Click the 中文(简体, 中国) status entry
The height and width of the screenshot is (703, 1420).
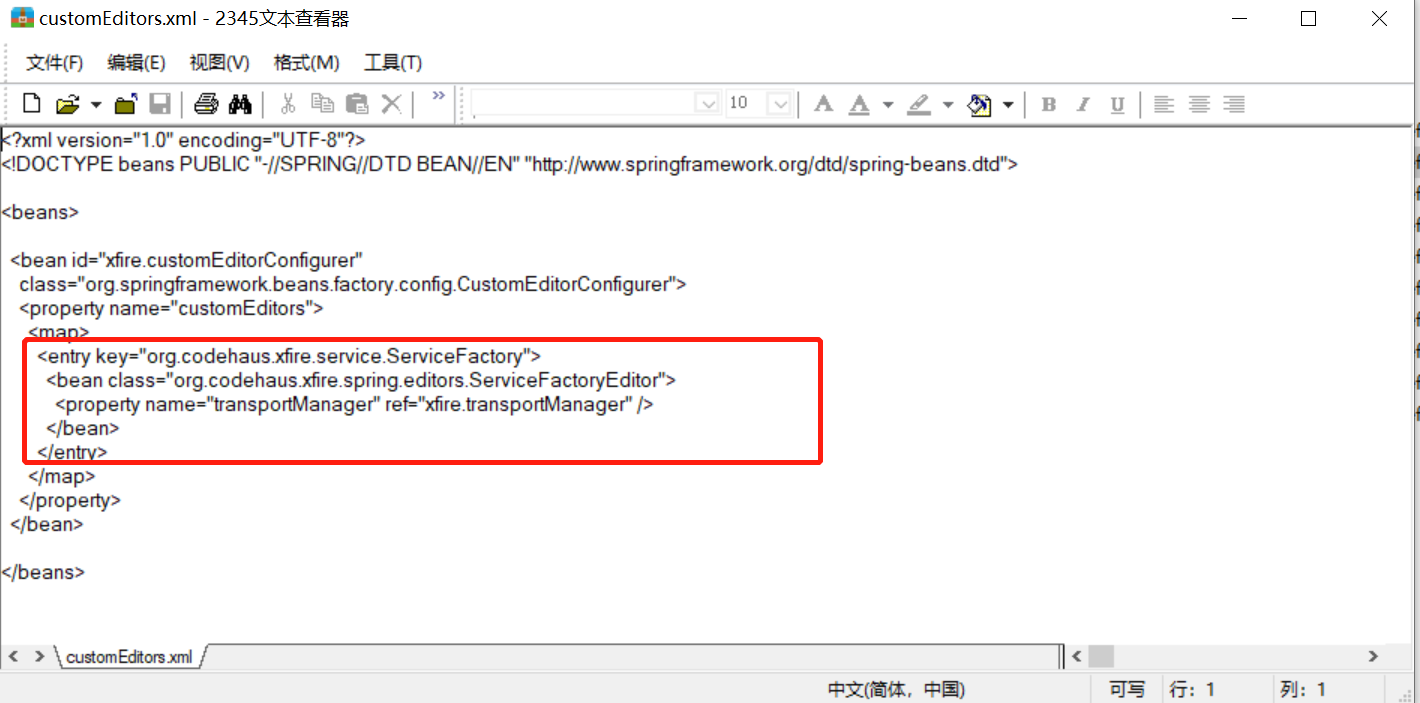tap(896, 689)
